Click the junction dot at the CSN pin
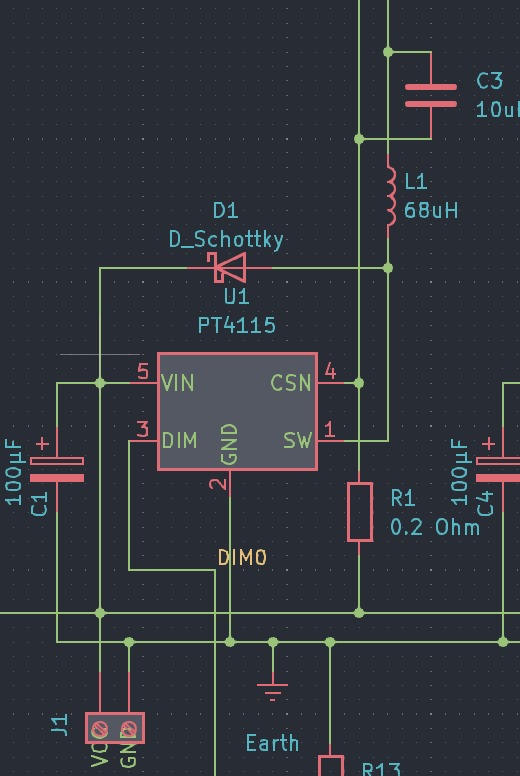 click(359, 383)
